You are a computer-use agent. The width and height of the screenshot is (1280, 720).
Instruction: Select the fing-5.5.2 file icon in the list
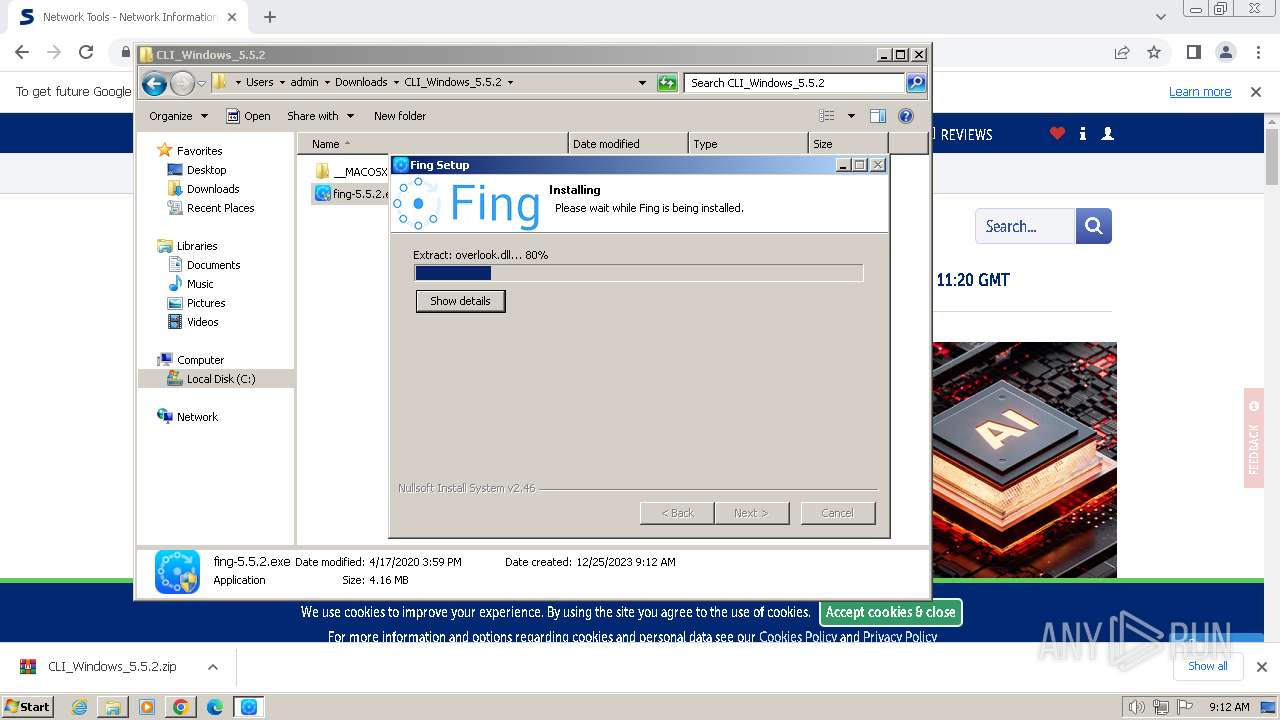point(322,193)
